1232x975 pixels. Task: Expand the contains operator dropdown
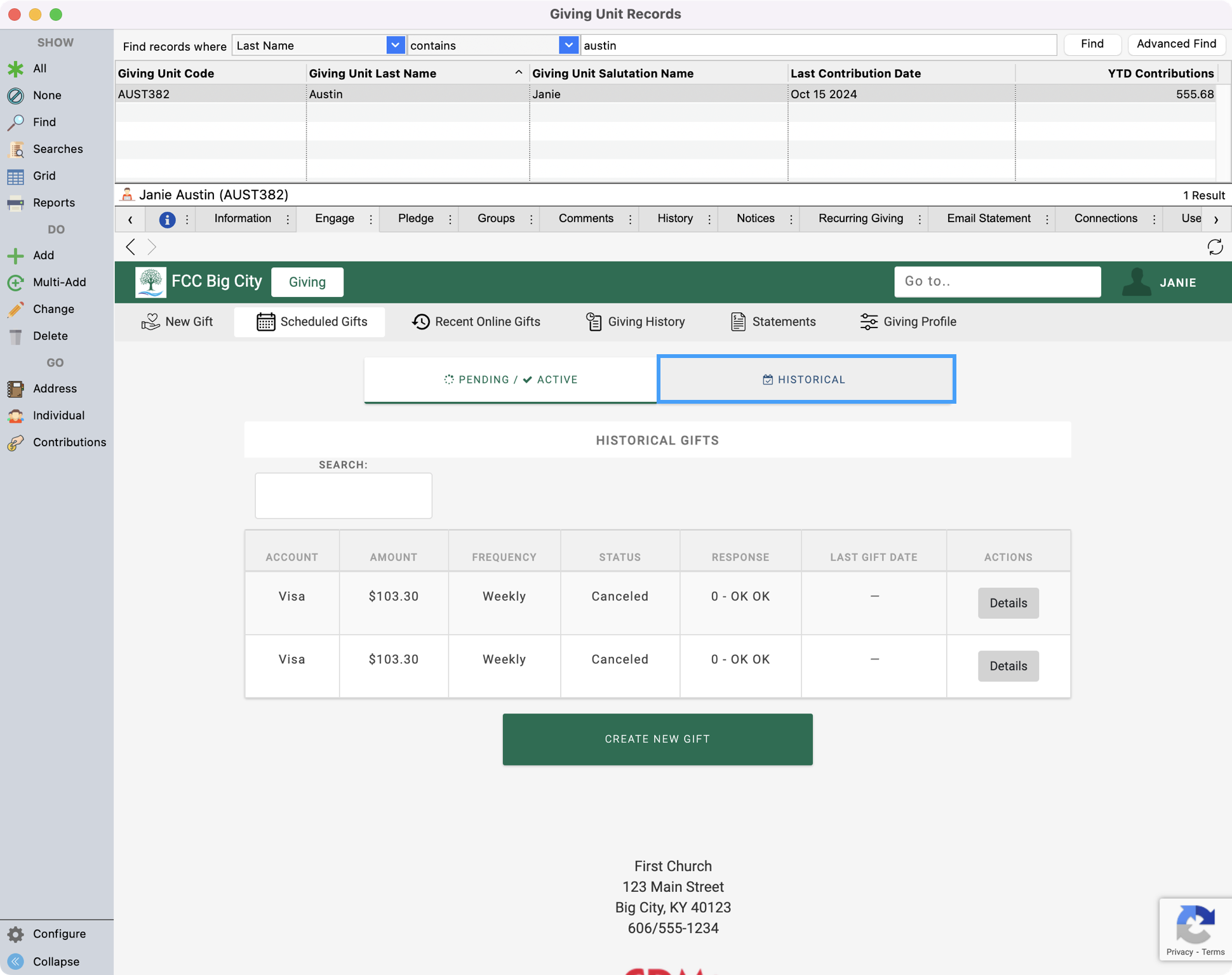click(568, 45)
